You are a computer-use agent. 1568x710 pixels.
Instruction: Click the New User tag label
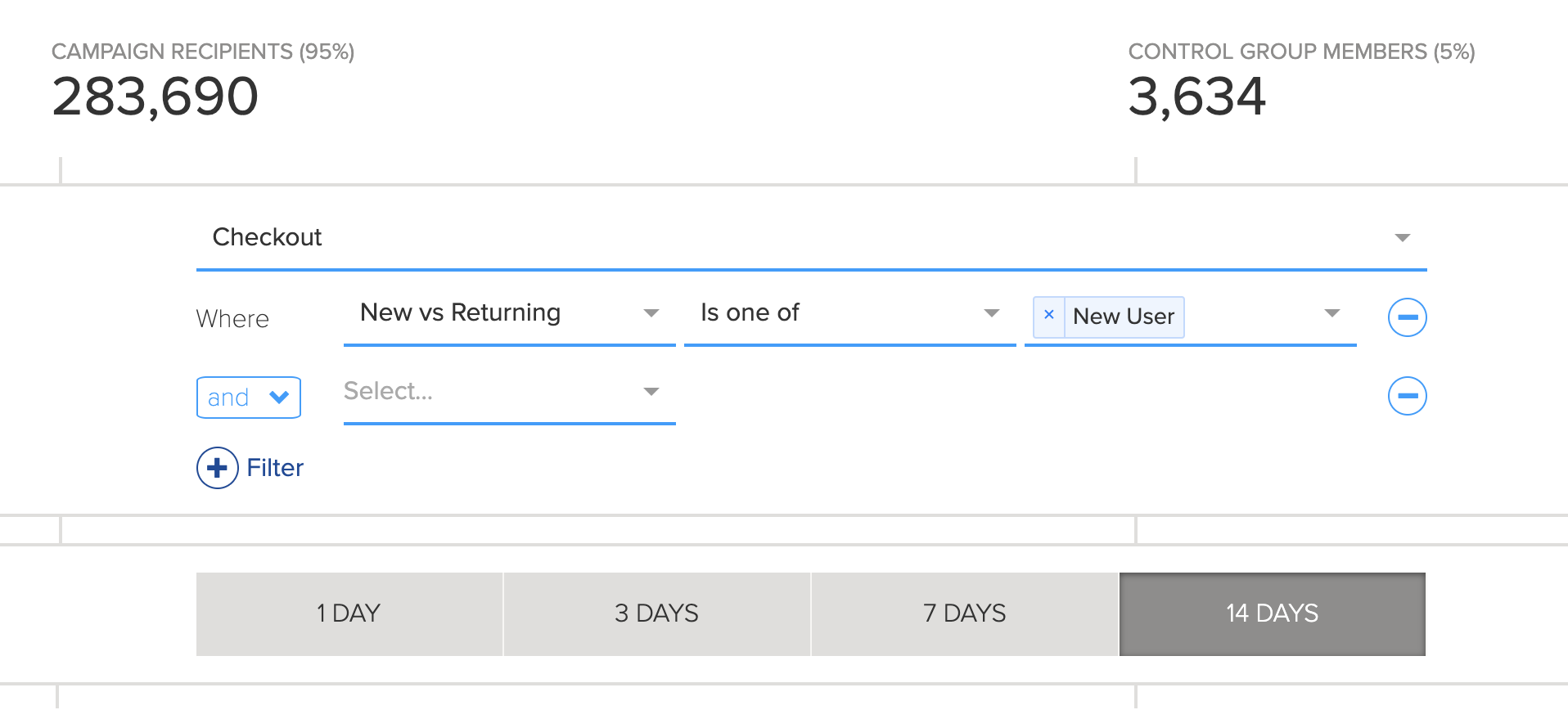pyautogui.click(x=1124, y=317)
